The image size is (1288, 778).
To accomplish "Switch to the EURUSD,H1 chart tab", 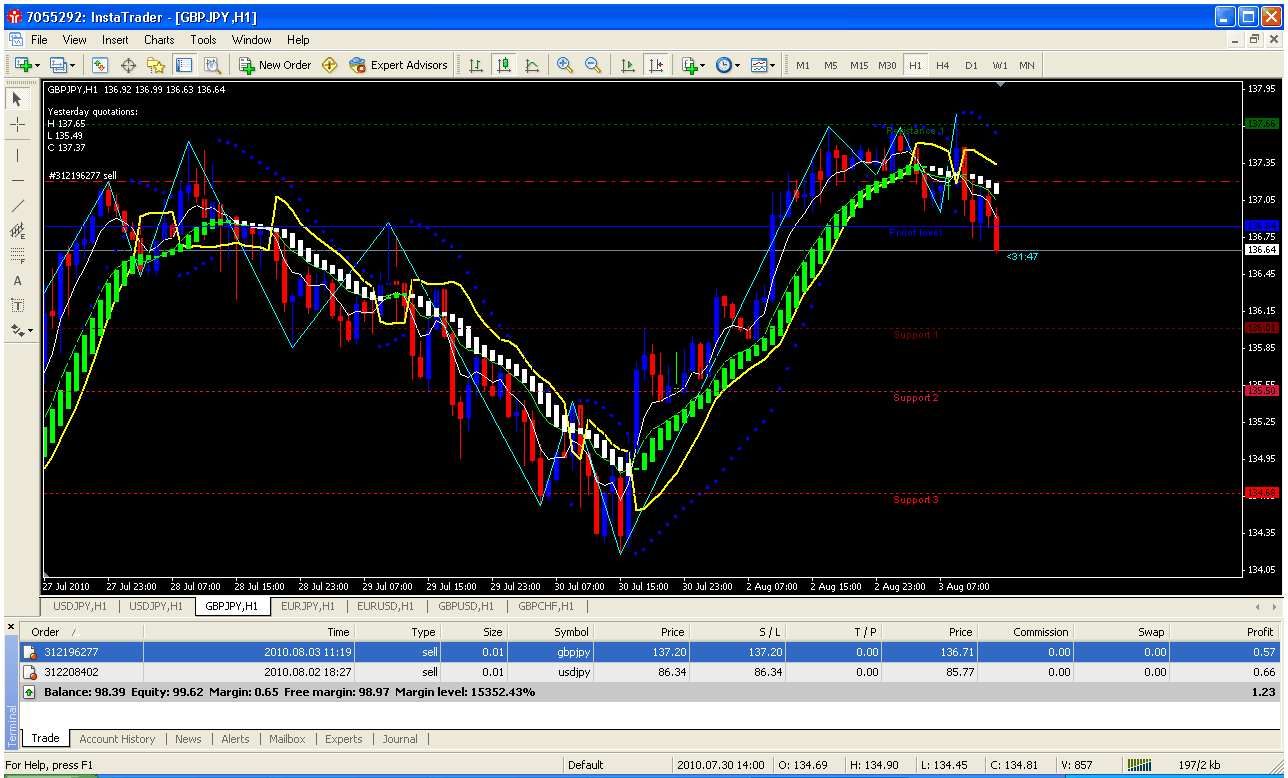I will 385,606.
